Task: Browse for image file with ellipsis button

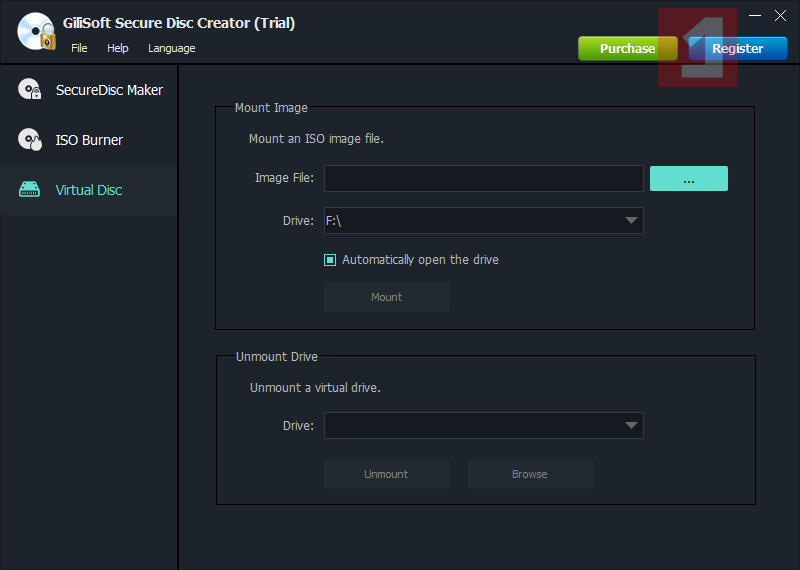Action: click(689, 179)
